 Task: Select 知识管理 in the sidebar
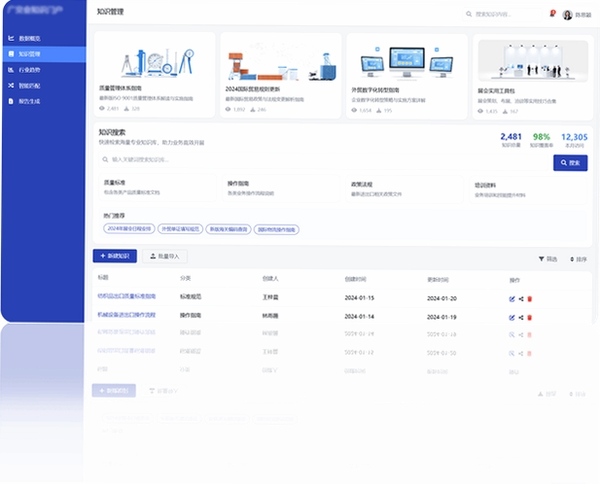point(44,54)
